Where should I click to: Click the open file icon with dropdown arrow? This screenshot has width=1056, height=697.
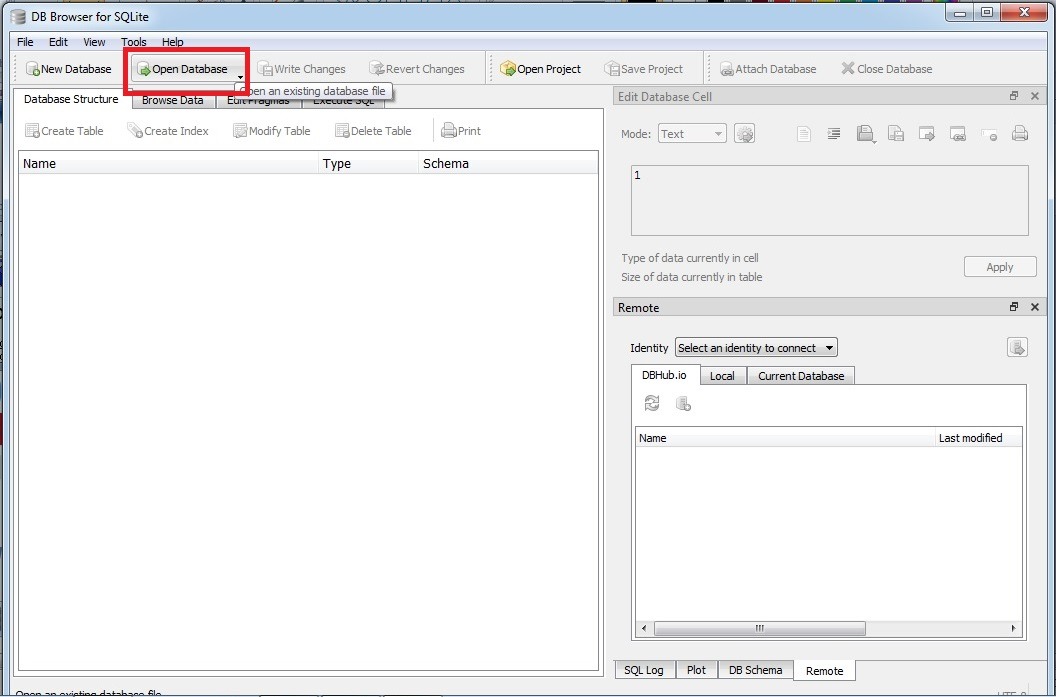click(865, 133)
